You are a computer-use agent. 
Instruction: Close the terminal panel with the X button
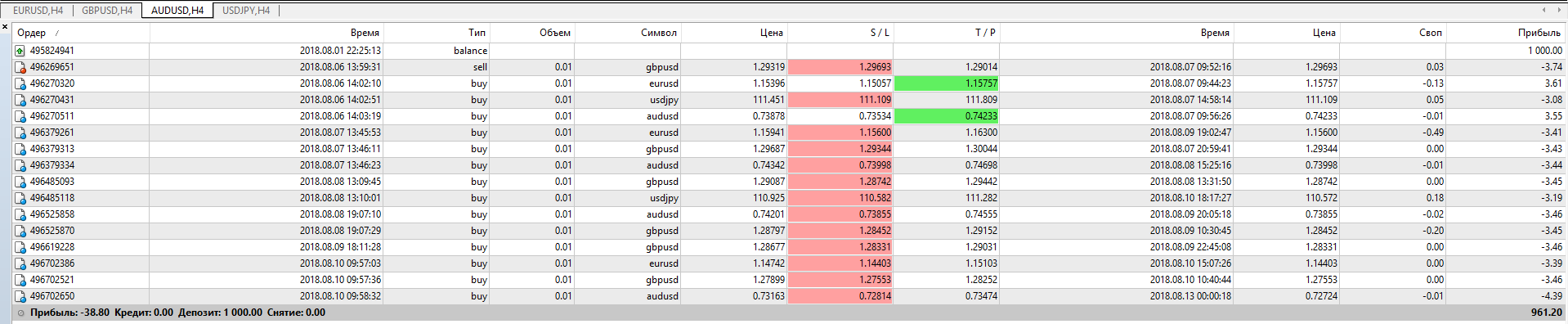point(5,27)
